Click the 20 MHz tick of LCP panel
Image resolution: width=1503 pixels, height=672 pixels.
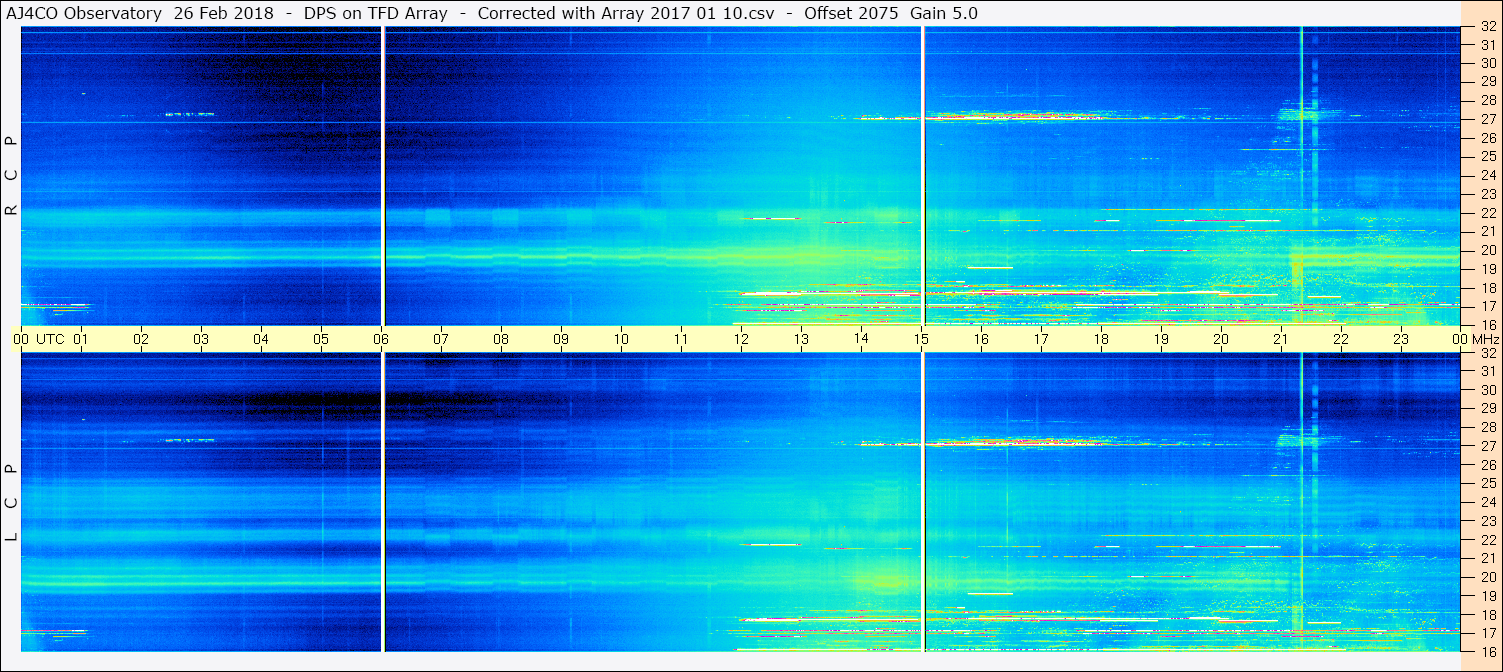coord(1487,576)
